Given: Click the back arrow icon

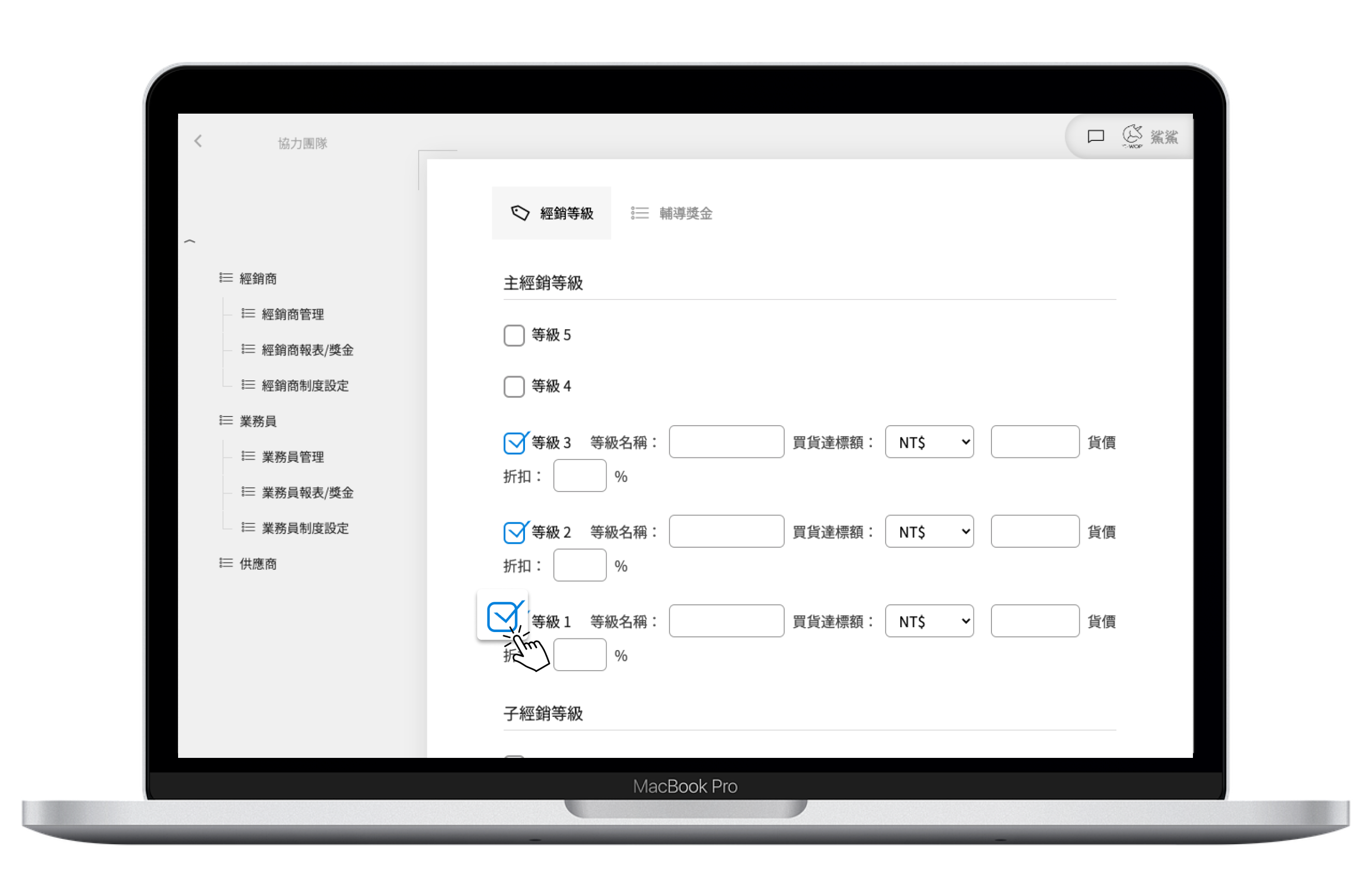Looking at the screenshot, I should [x=198, y=141].
